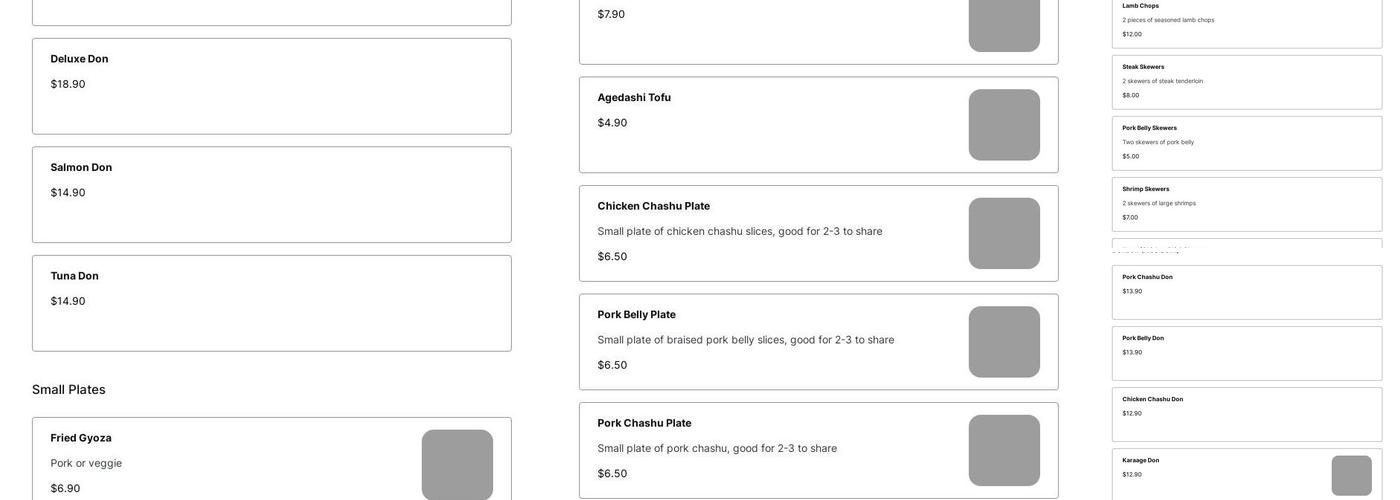Screen dimensions: 1400x500
Task: Click the Agedashi Tofu image thumbnail
Action: point(1004,125)
